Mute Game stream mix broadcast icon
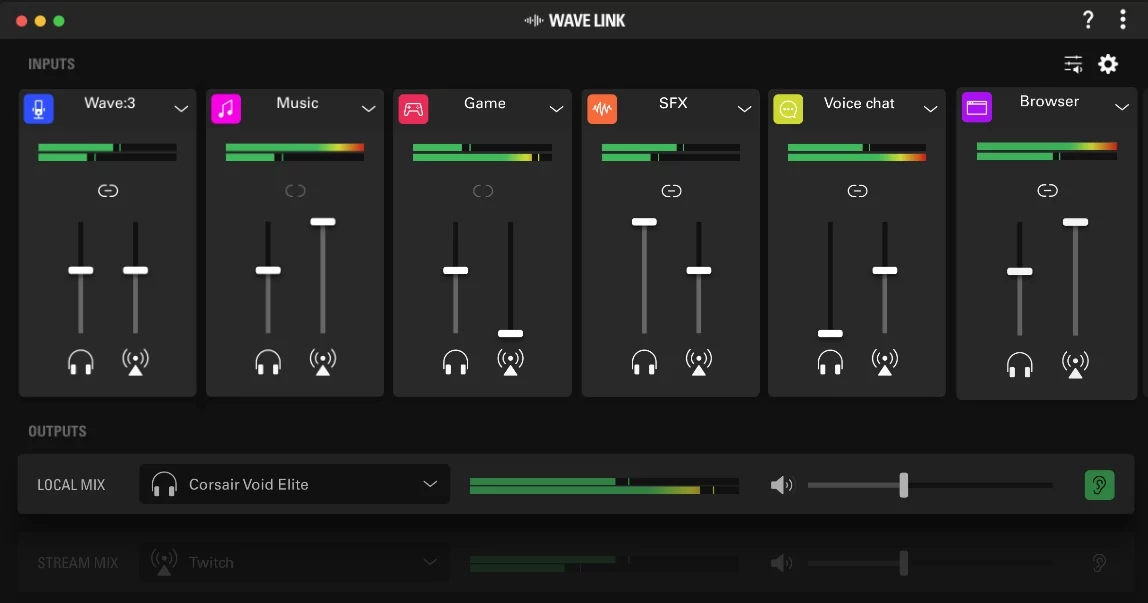The image size is (1148, 603). coord(510,362)
